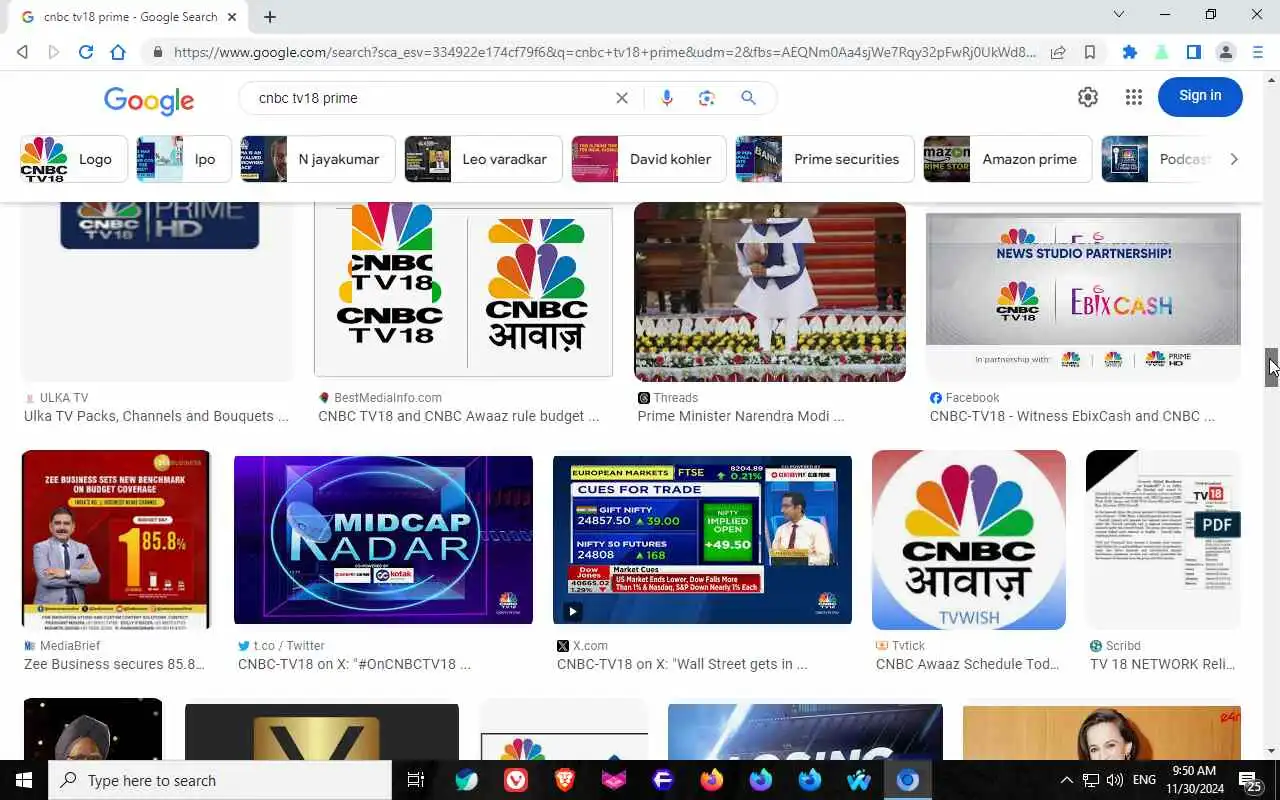
Task: Open the Facebook EbixCash result link
Action: (1072, 416)
